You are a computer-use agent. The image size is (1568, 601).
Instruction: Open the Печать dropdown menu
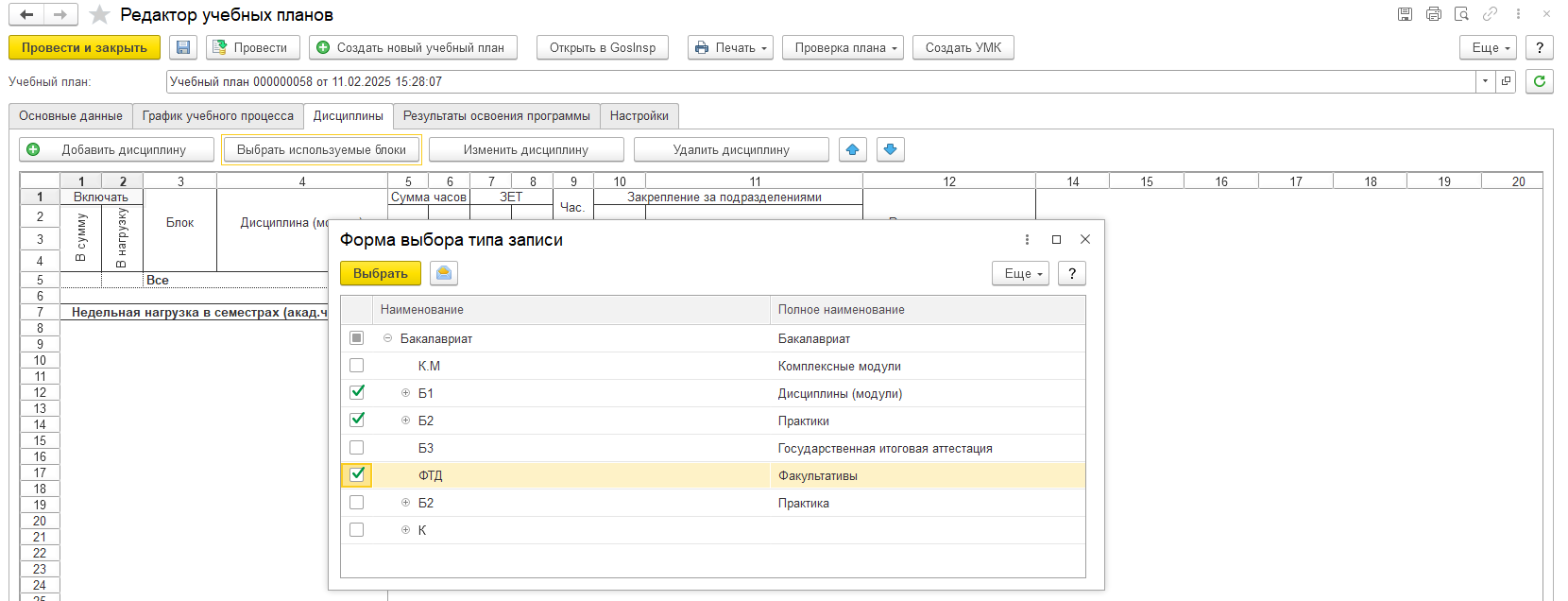pyautogui.click(x=731, y=47)
